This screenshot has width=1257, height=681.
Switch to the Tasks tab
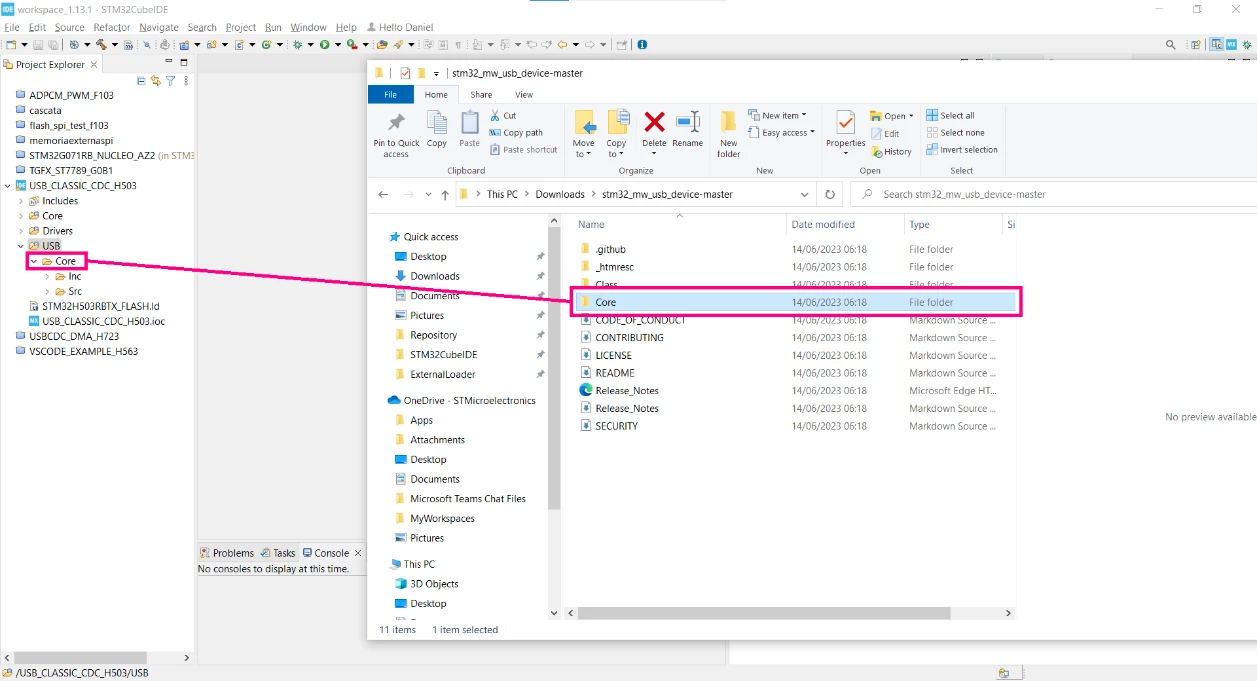pyautogui.click(x=278, y=553)
